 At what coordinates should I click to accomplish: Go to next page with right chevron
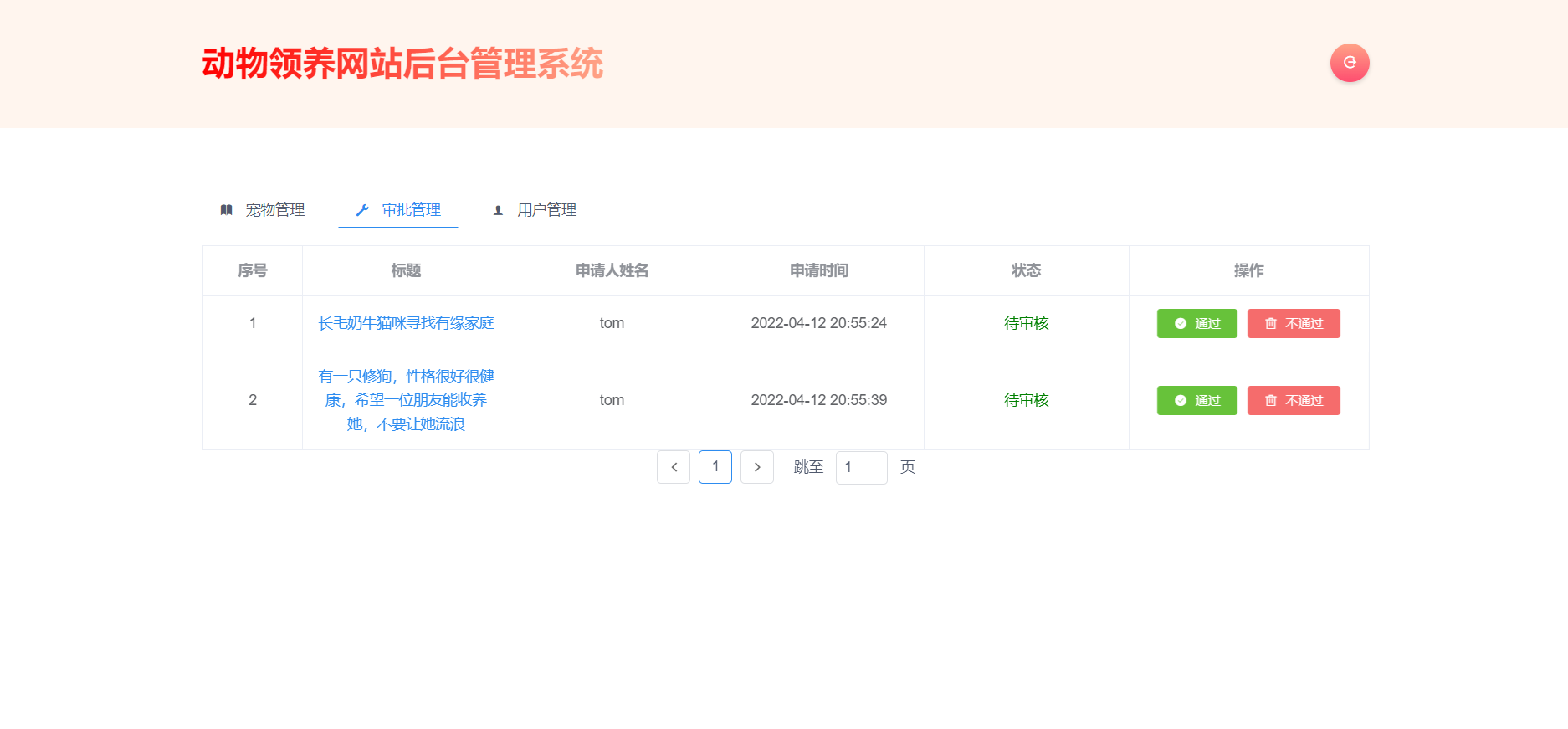[x=757, y=467]
